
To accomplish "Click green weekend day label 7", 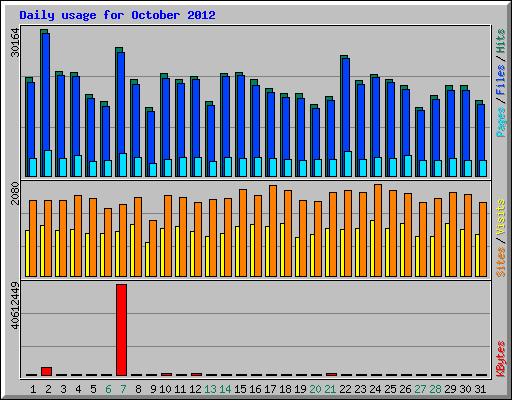I will click(x=123, y=389).
